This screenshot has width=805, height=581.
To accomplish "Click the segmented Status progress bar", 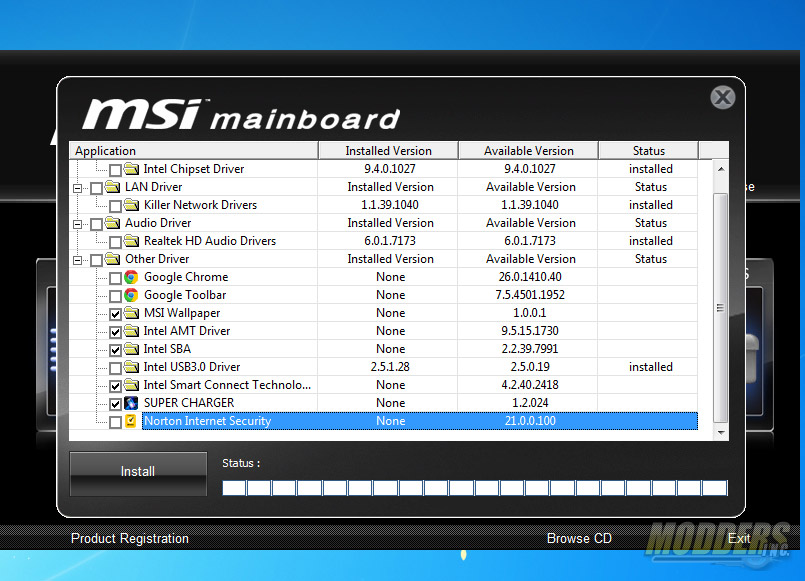I will pos(475,488).
